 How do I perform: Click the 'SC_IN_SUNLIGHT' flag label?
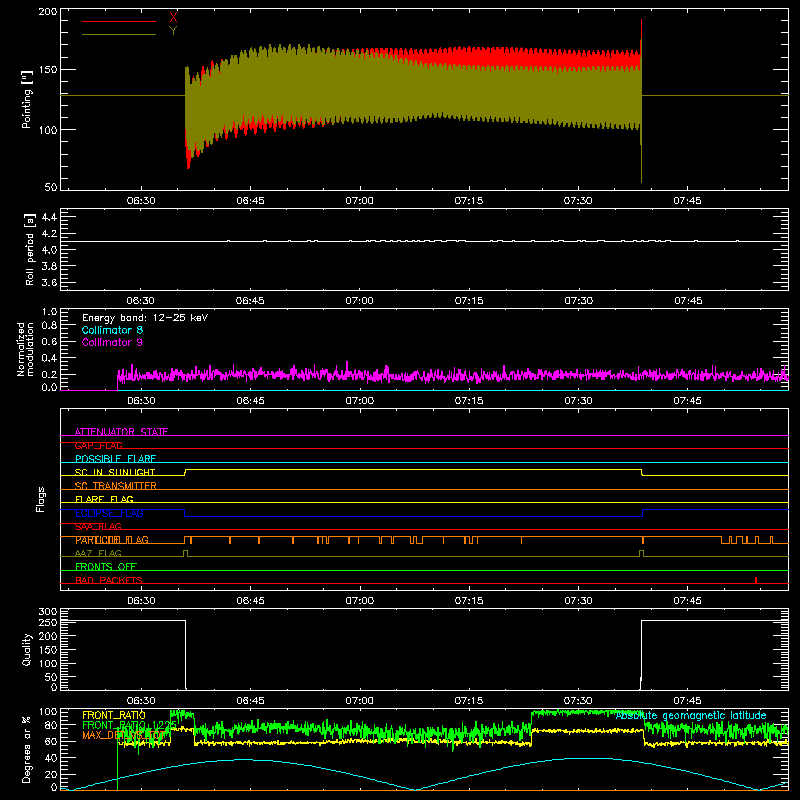(115, 472)
